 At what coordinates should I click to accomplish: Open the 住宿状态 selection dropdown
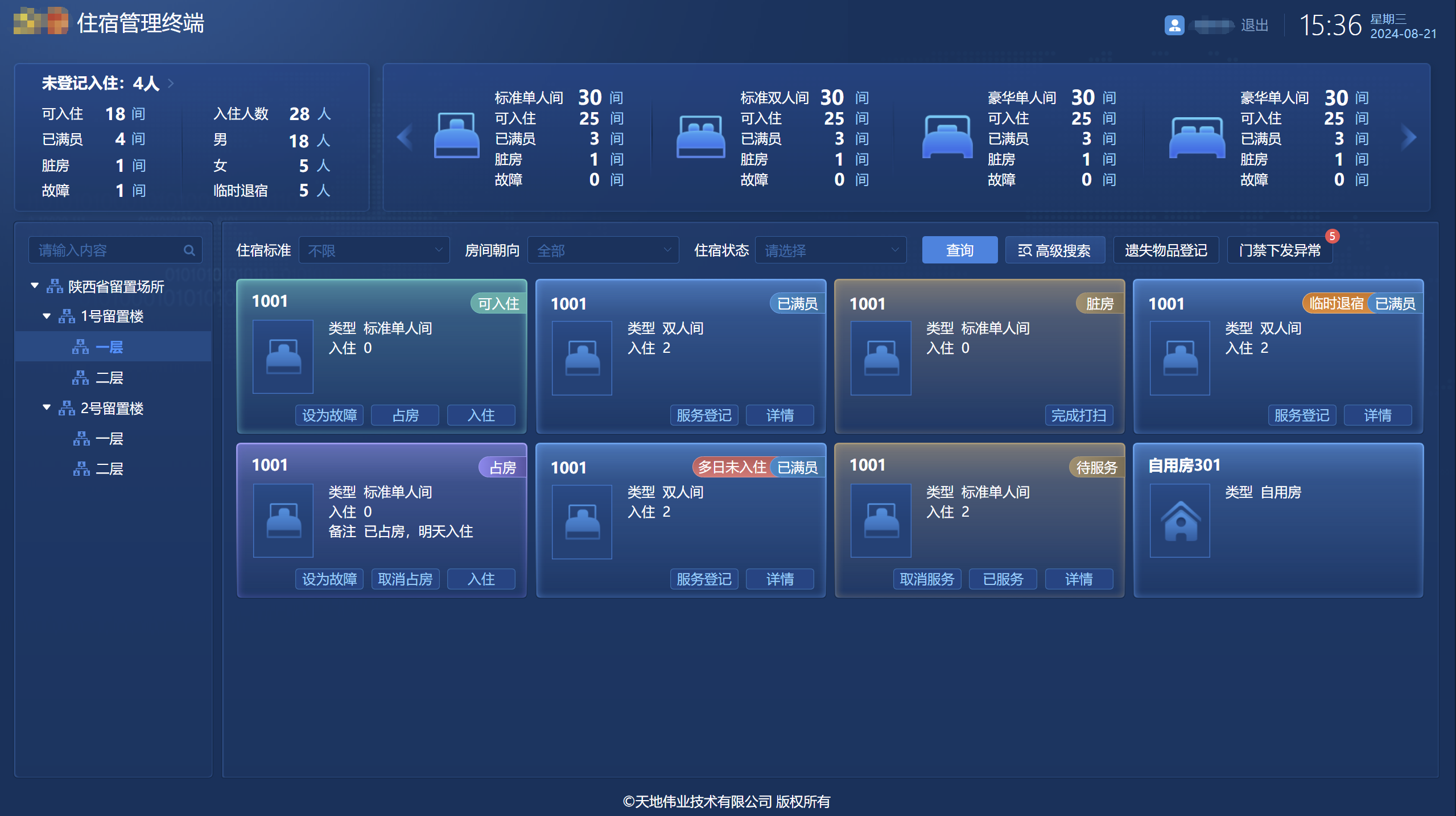(x=830, y=249)
